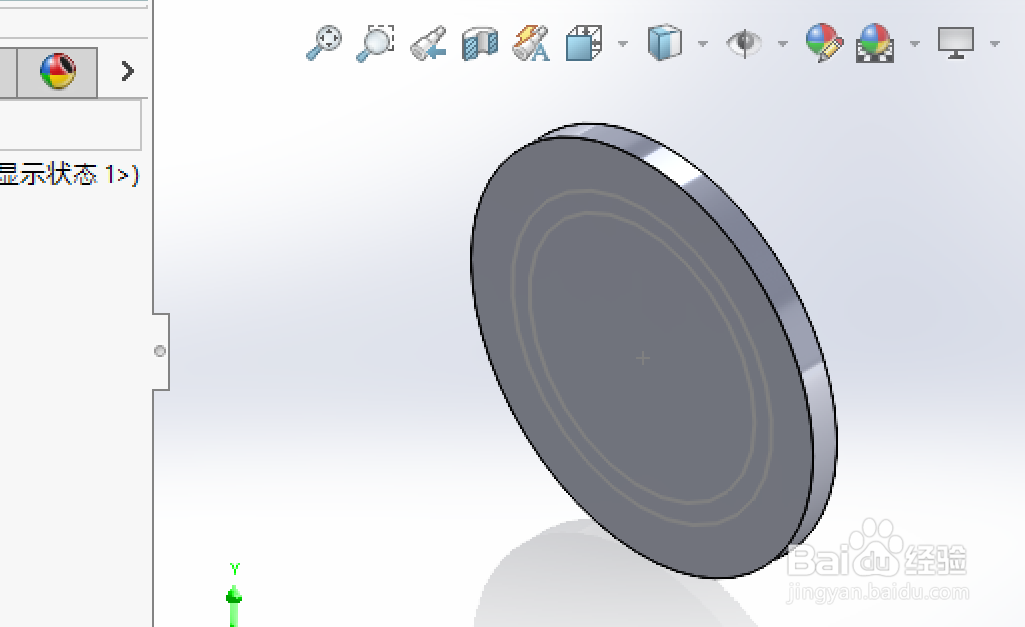Click the View Orientation cube icon
Screen dimensions: 1025x627
[x=584, y=43]
